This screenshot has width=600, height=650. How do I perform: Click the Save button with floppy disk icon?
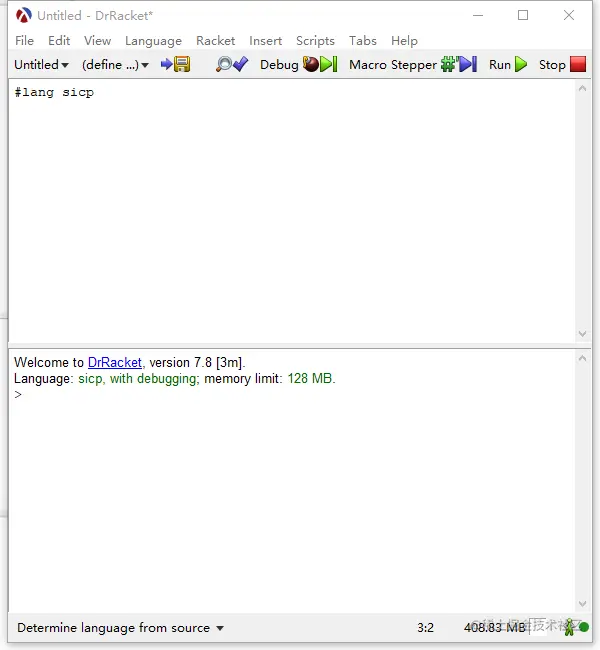point(175,64)
